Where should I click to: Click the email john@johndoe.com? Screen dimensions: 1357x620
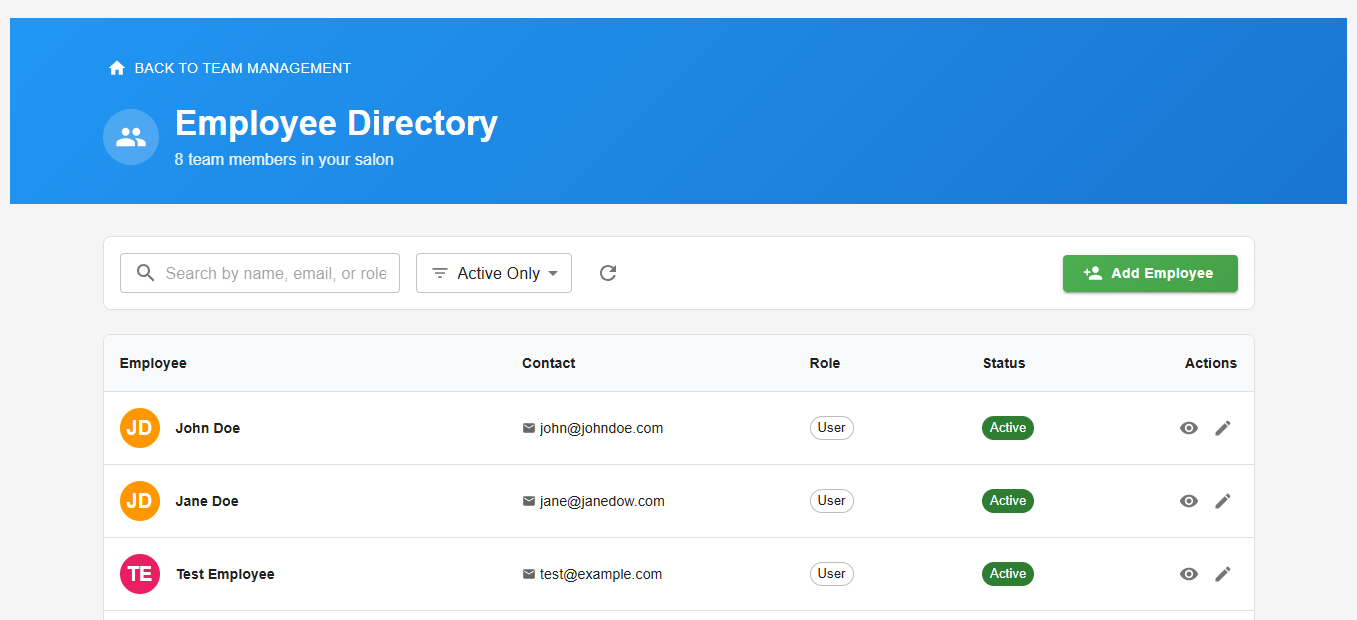[x=601, y=428]
